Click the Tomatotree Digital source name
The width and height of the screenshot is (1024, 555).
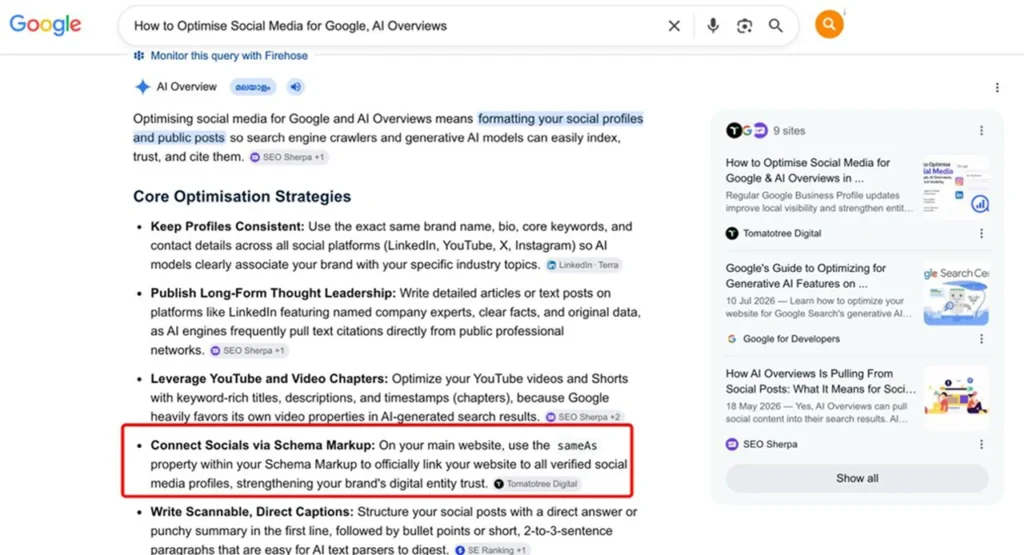click(x=782, y=233)
